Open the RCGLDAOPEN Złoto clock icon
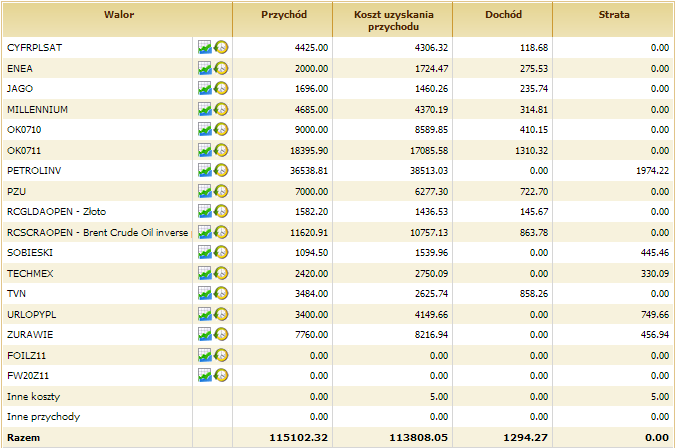 [221, 211]
